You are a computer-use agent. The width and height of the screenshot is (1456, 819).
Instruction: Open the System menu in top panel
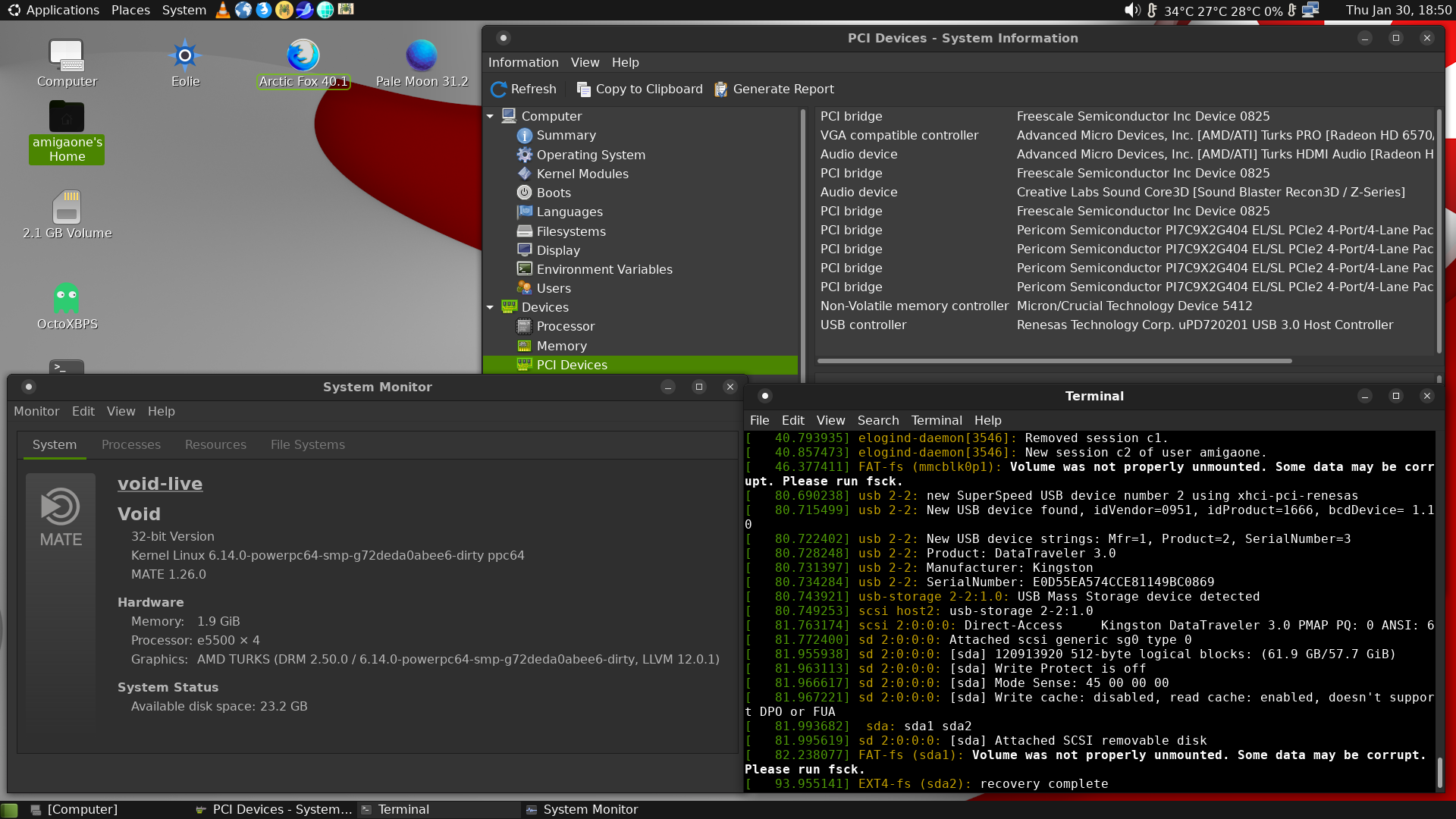pyautogui.click(x=184, y=10)
